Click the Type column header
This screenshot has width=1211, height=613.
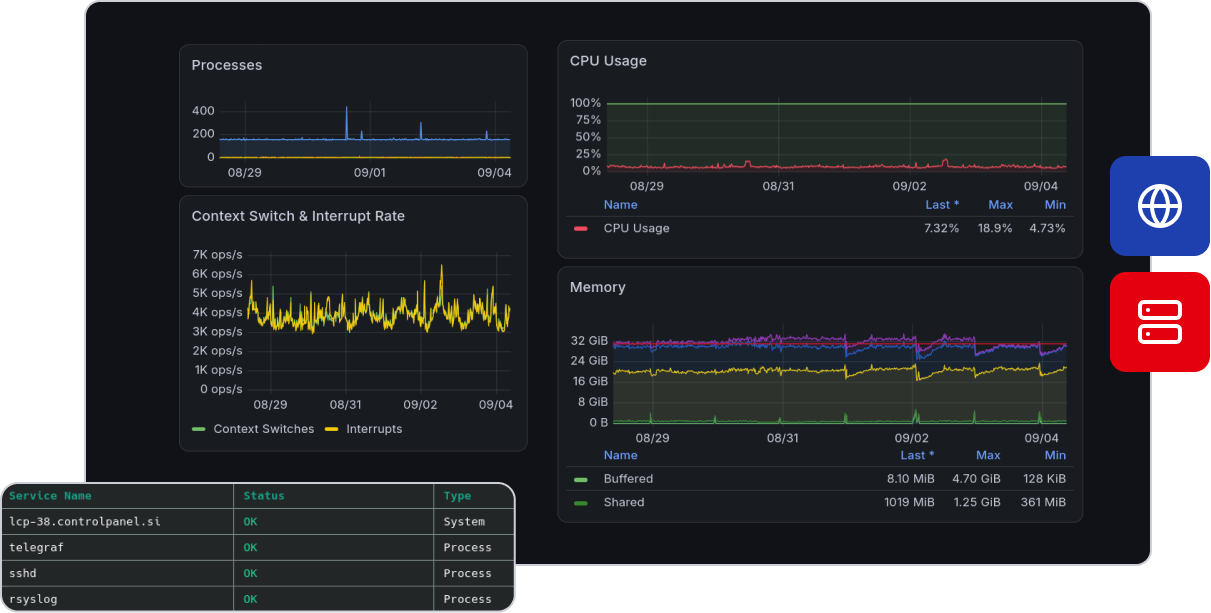click(x=458, y=496)
